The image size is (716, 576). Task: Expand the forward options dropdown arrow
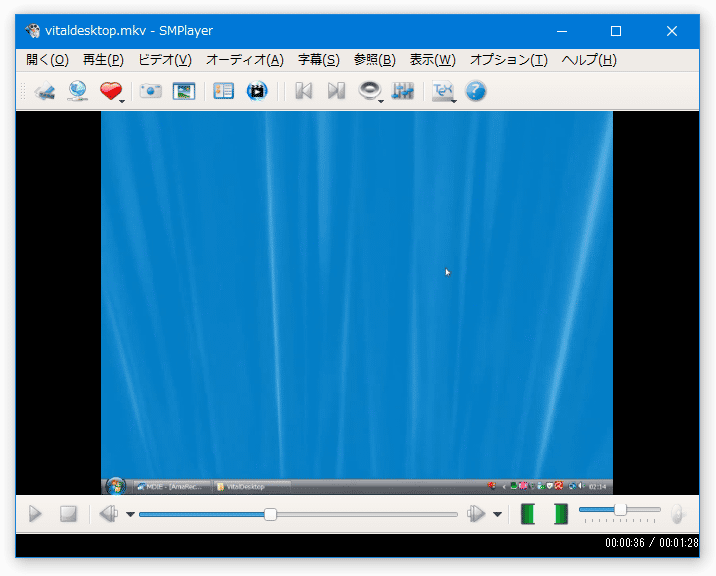click(x=497, y=514)
